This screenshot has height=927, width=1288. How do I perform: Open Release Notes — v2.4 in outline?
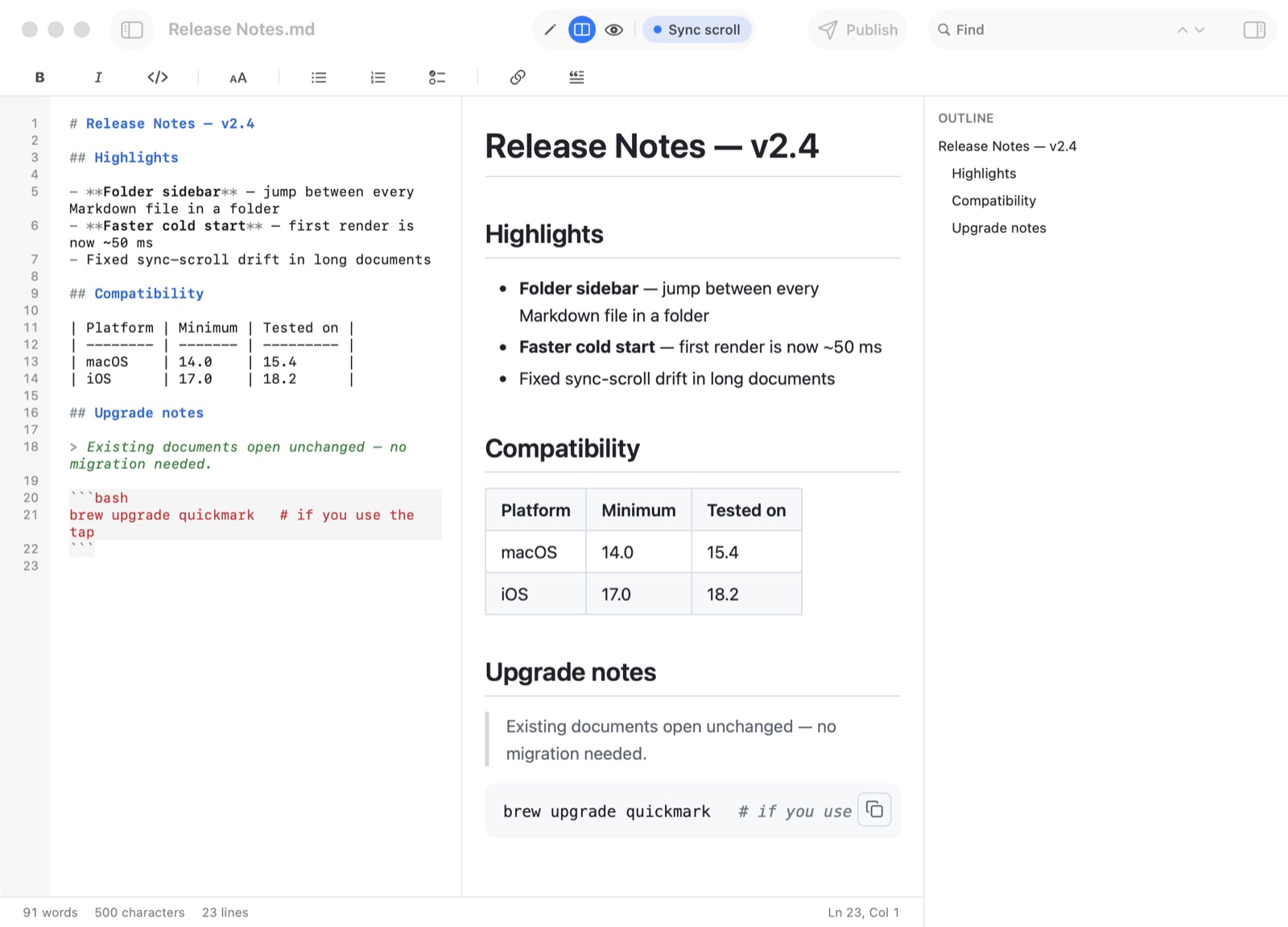(1007, 146)
